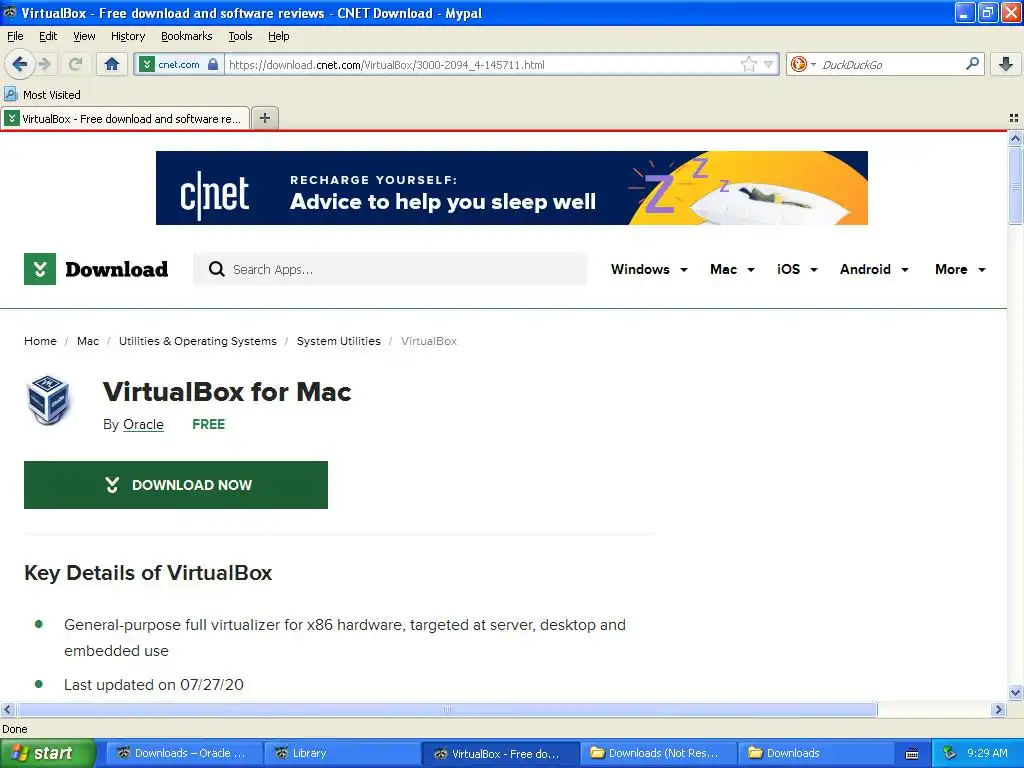Expand the Mac category dropdown
1024x768 pixels.
pos(732,269)
